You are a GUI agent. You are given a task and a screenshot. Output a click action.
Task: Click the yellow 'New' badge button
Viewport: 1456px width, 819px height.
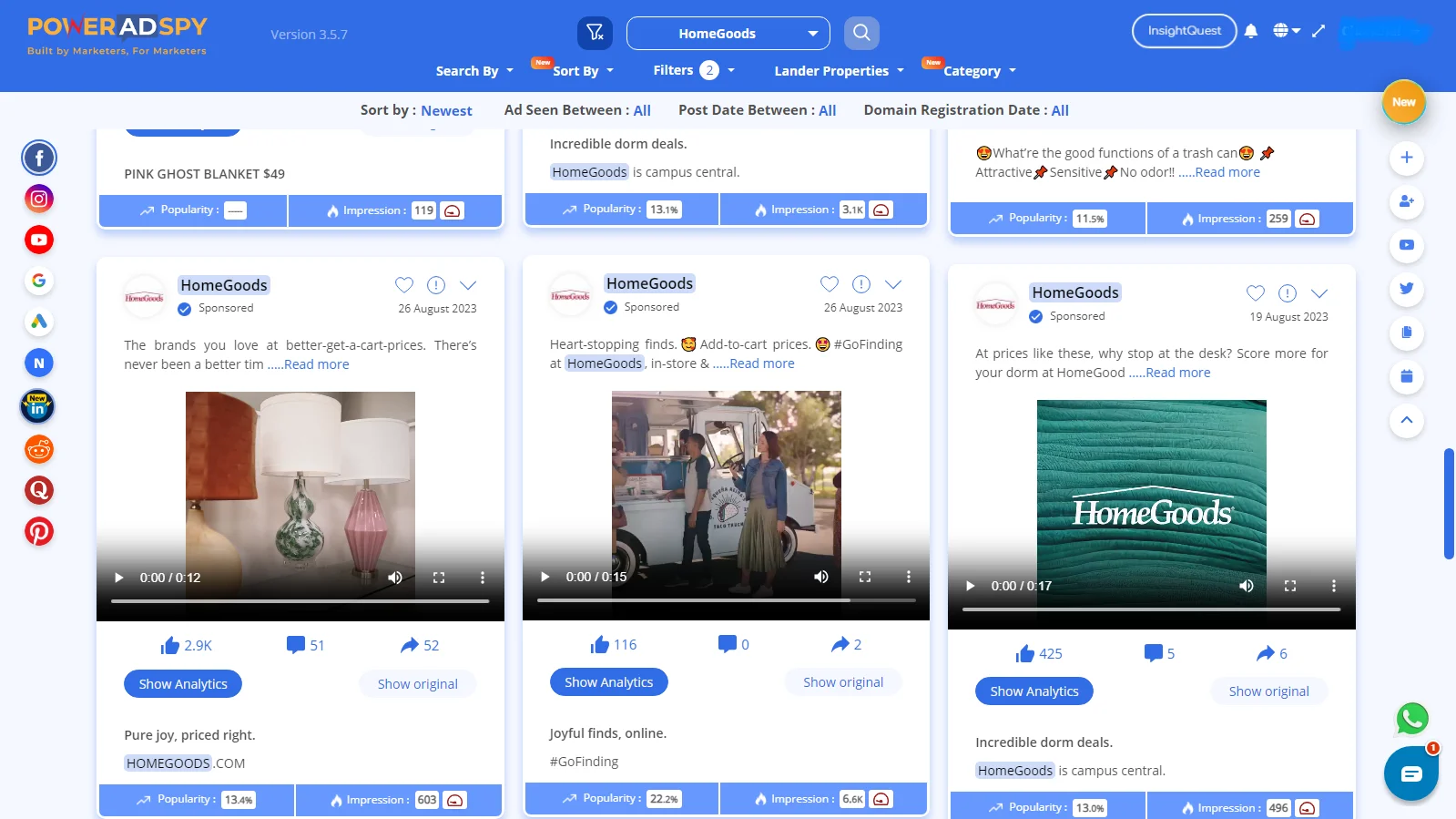[x=1403, y=102]
